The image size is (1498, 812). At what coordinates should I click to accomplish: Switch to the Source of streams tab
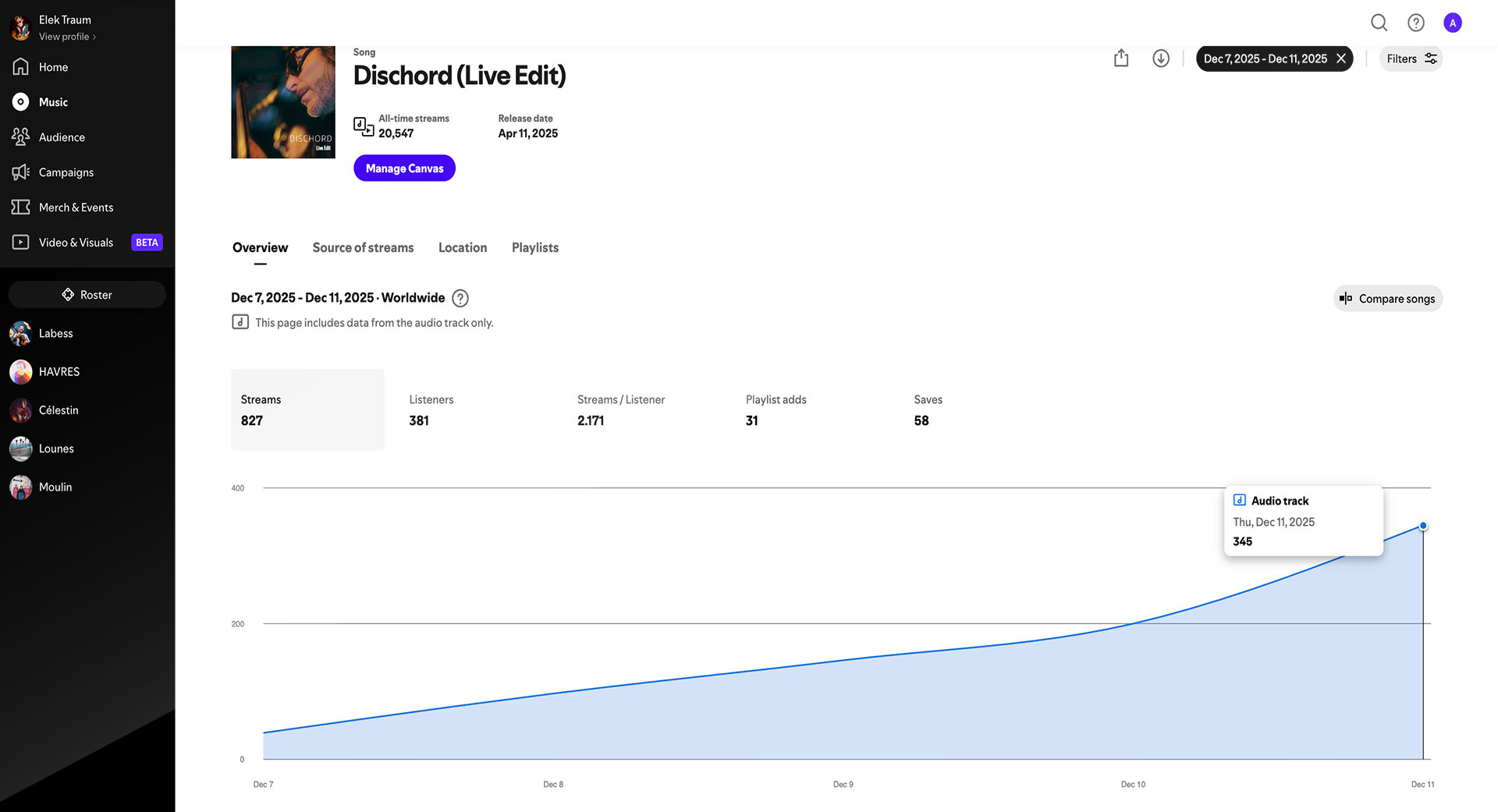pyautogui.click(x=363, y=248)
